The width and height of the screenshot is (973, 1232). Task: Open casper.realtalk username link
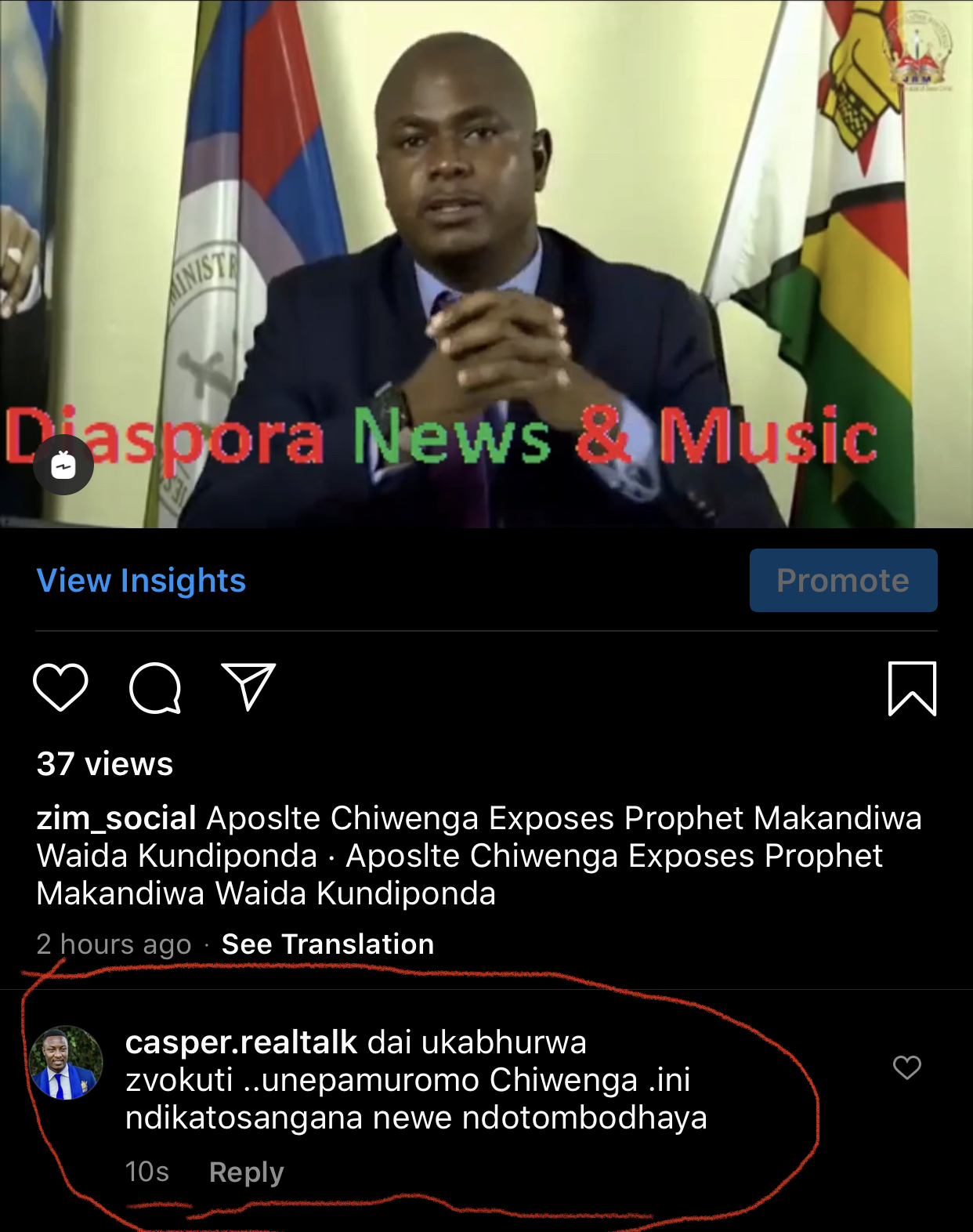click(x=241, y=1042)
